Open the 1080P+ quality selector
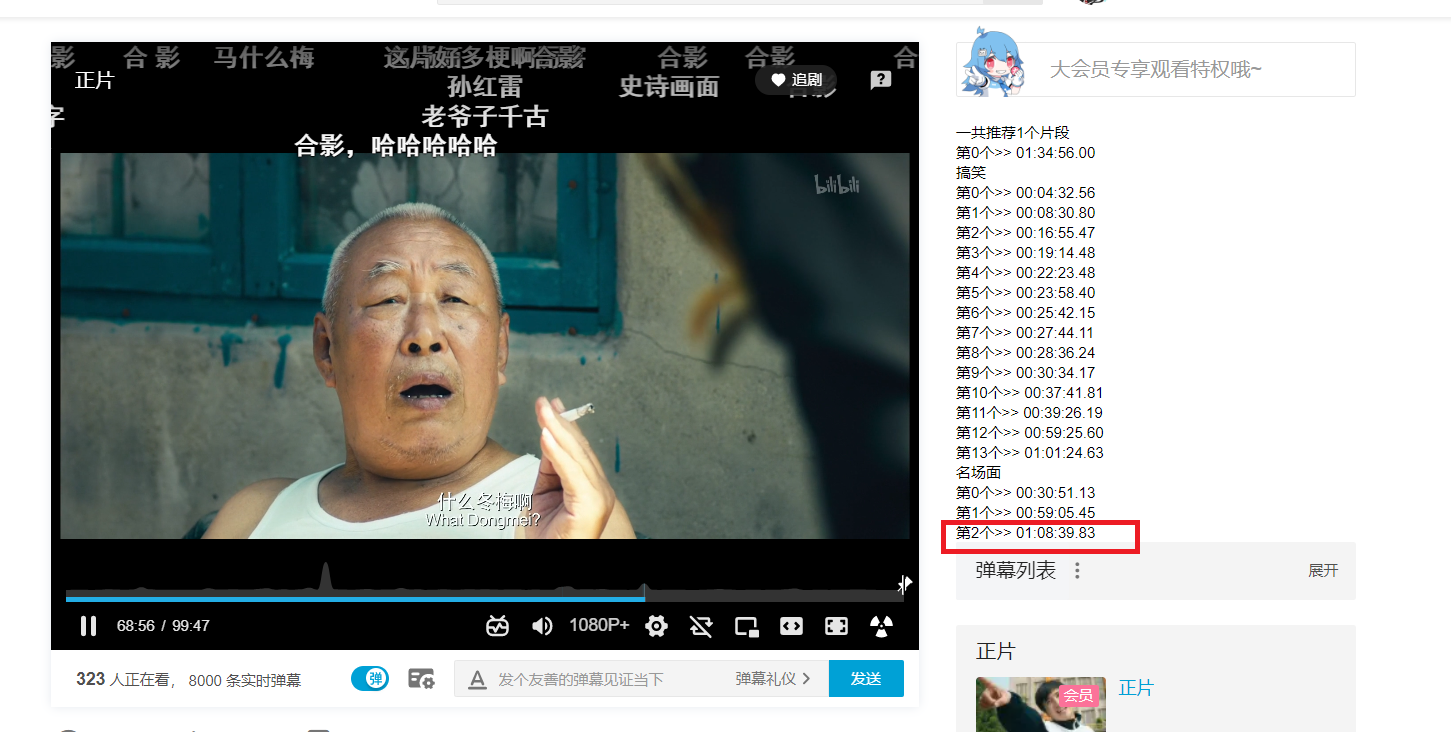 point(599,625)
